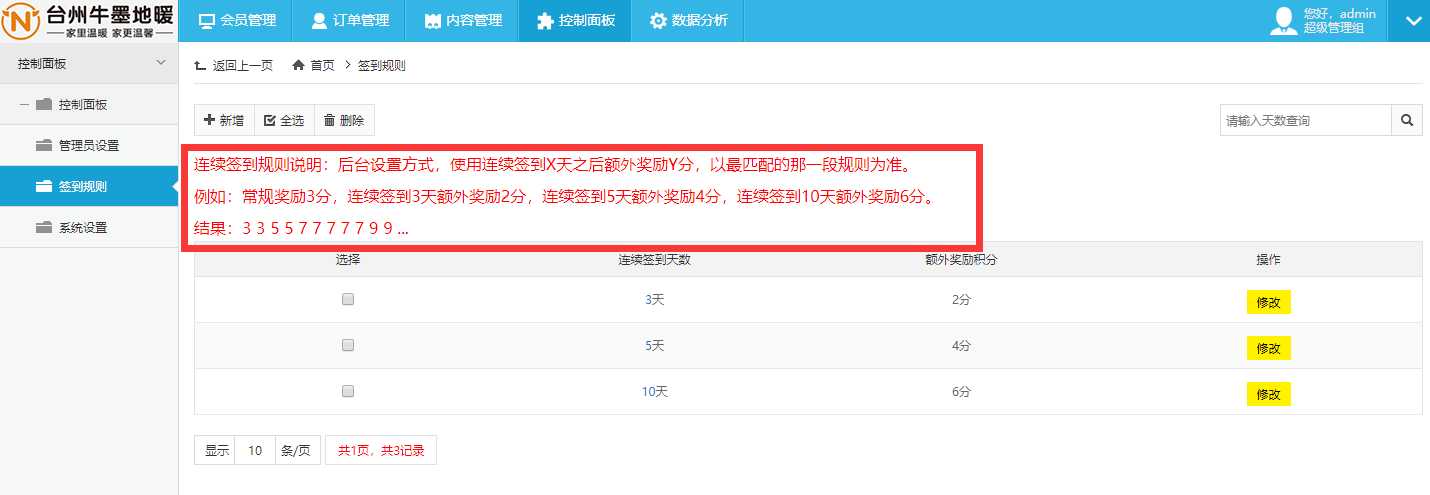1430x495 pixels.
Task: Click the puzzle icon on 控制面板 tab
Action: (x=545, y=21)
